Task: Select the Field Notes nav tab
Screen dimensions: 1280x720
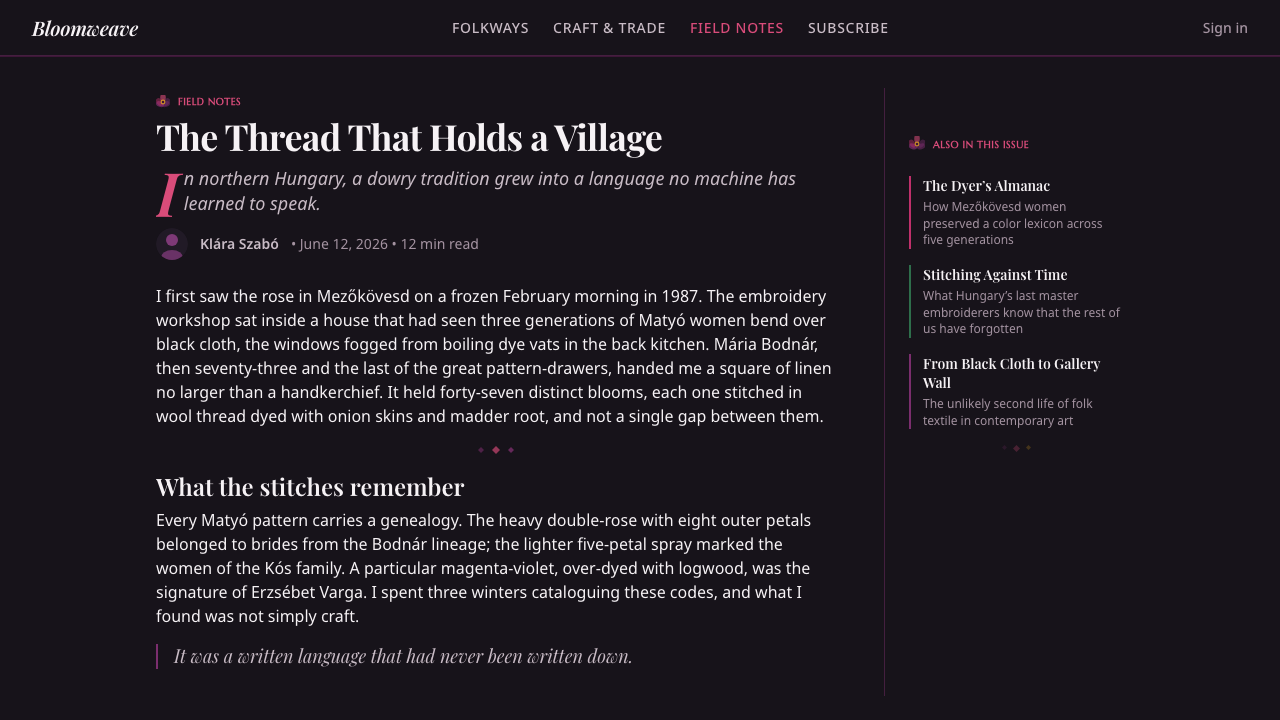Action: point(737,28)
